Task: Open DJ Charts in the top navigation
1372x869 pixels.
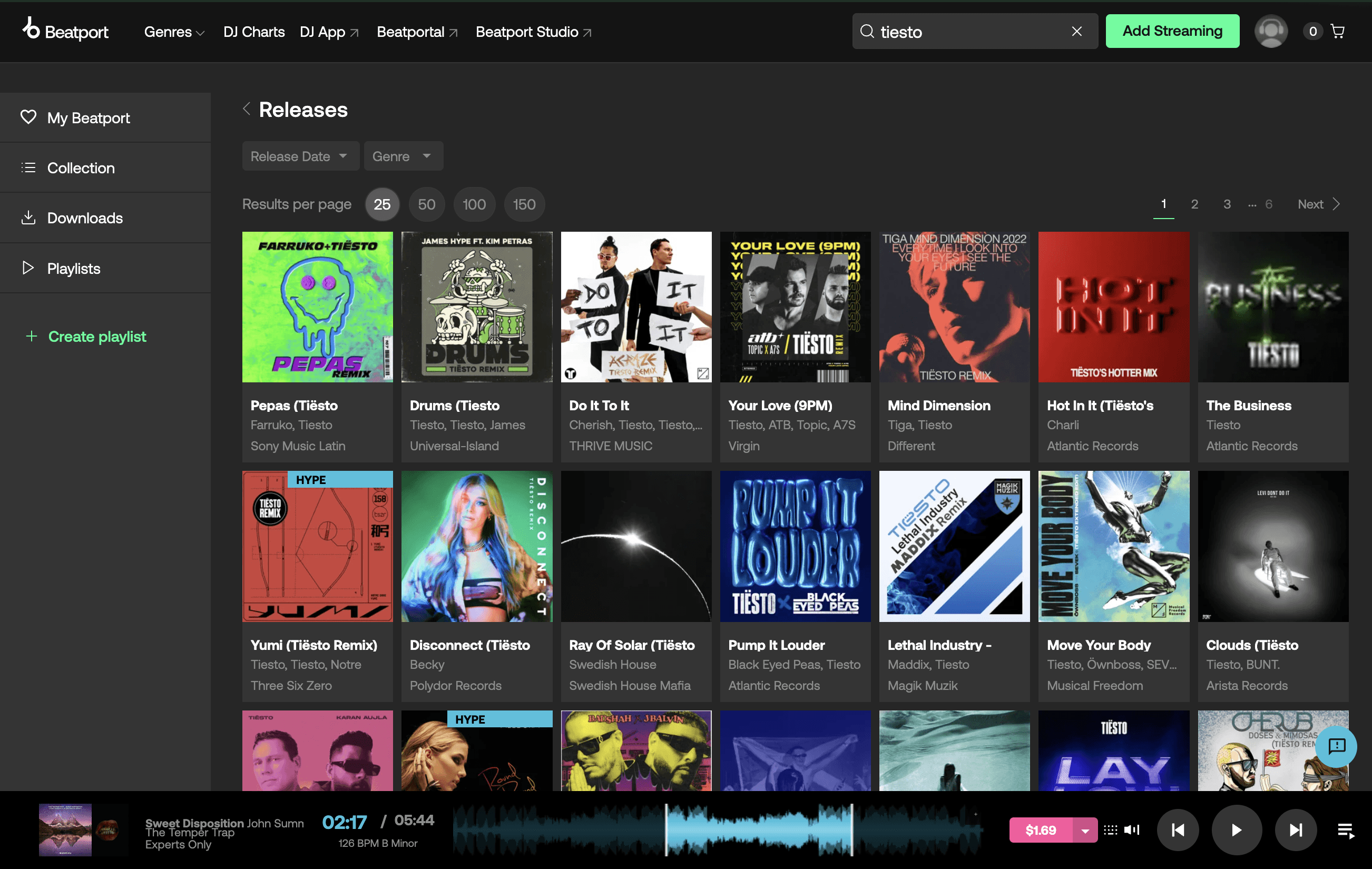Action: [254, 32]
